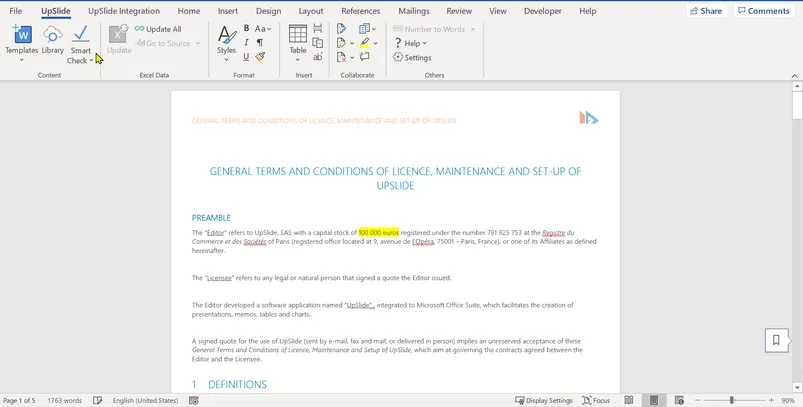Click the Share button

pyautogui.click(x=706, y=11)
